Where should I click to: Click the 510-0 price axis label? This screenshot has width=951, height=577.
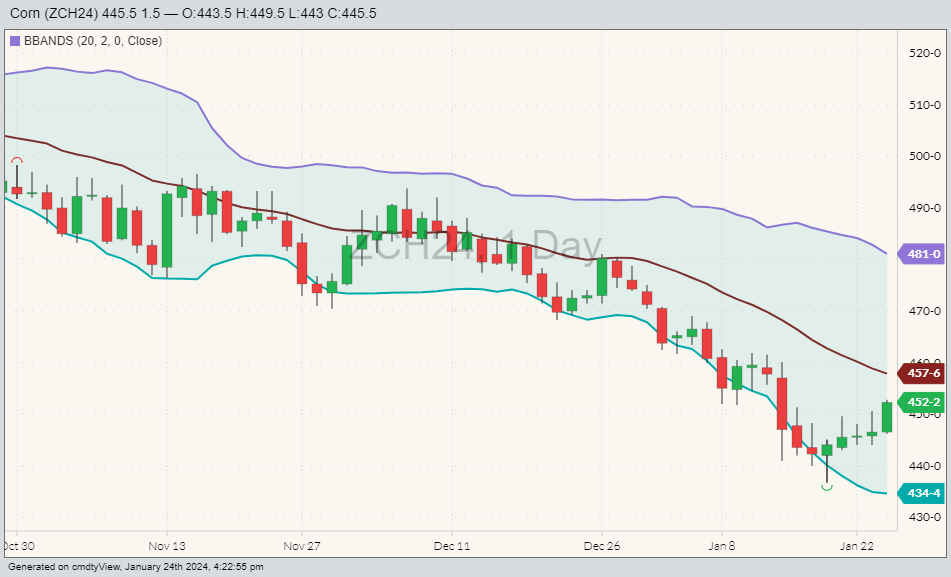[925, 105]
